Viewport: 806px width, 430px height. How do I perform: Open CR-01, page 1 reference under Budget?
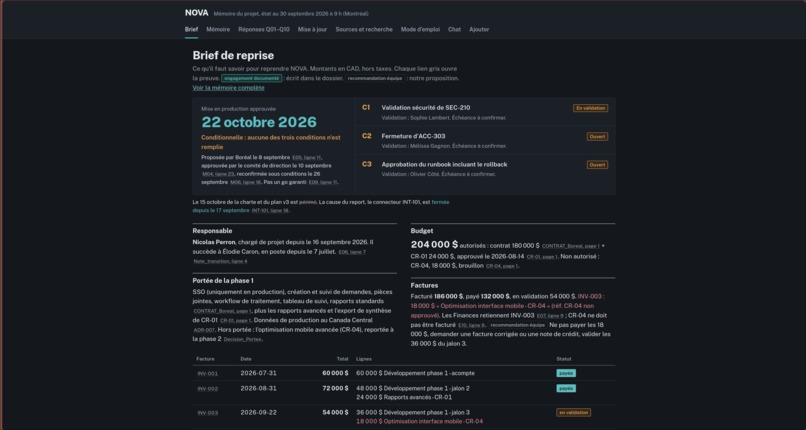coord(542,257)
